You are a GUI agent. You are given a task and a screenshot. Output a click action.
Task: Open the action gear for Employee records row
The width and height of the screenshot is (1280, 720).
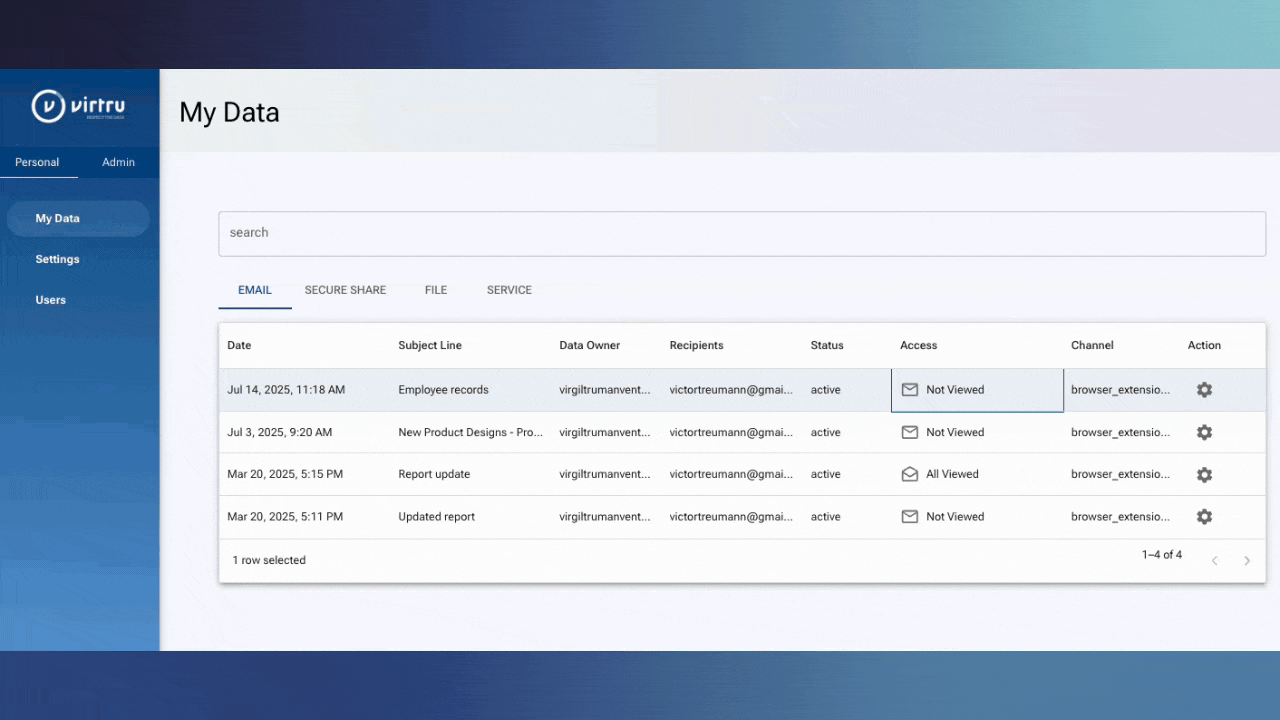1204,390
